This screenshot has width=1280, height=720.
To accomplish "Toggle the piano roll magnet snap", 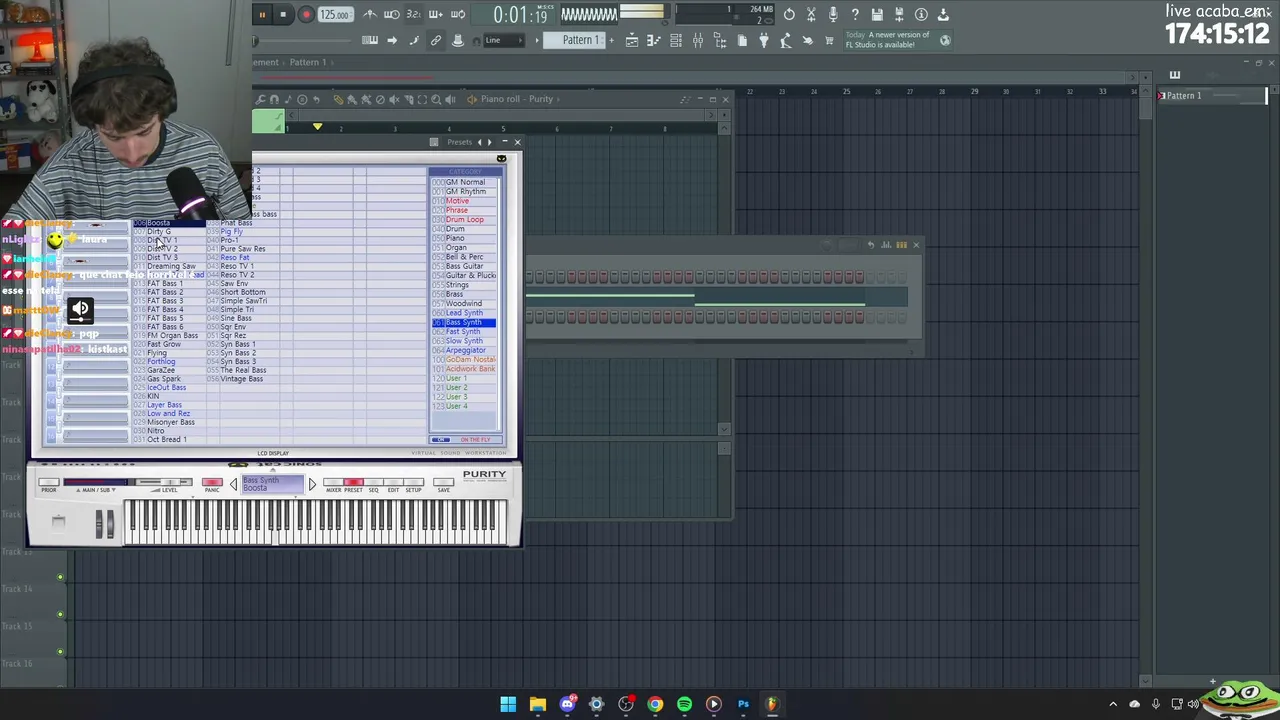I will (274, 99).
